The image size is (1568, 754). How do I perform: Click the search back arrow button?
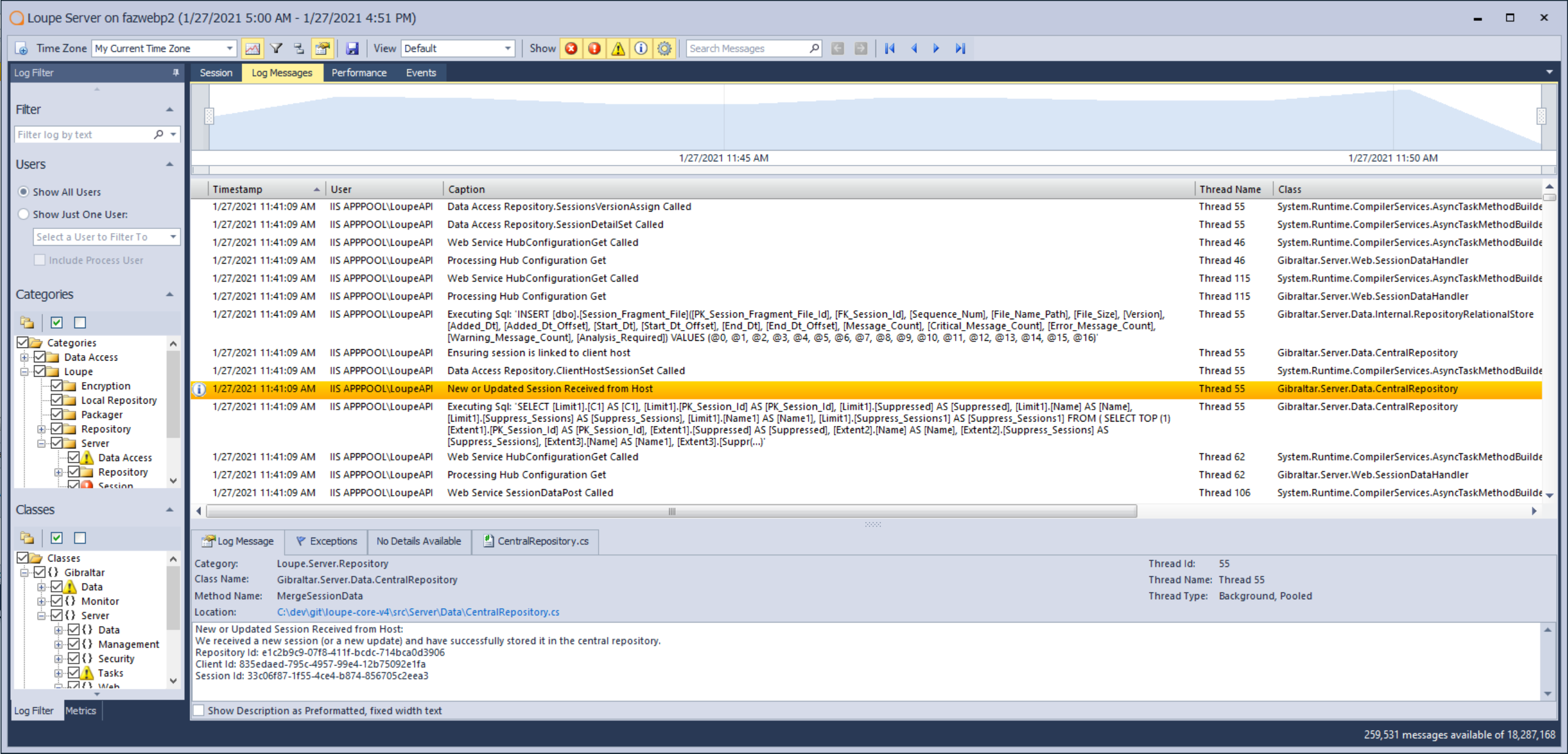838,48
